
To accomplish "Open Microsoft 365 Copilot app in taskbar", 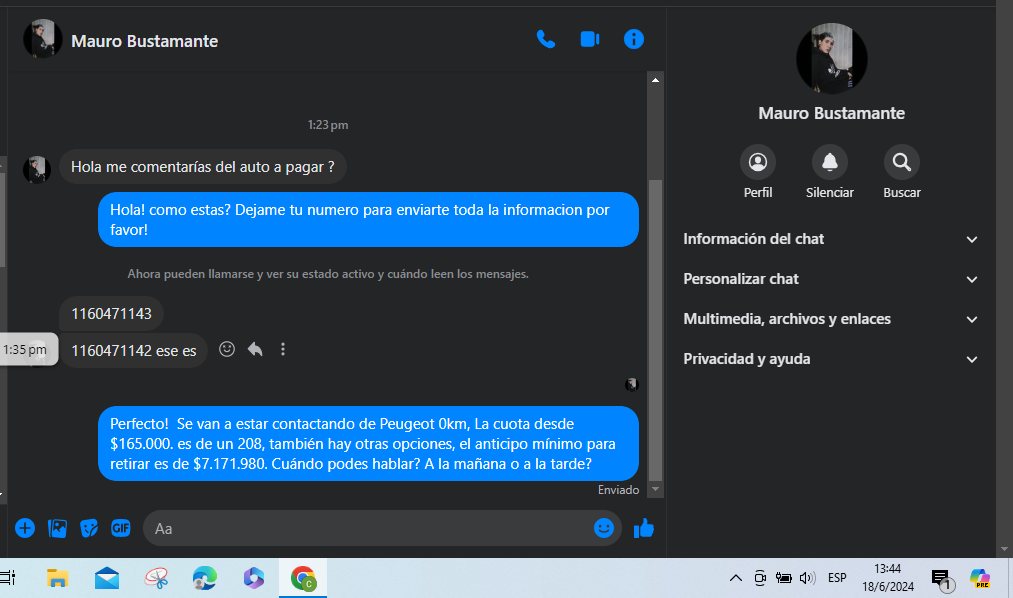I will click(254, 578).
